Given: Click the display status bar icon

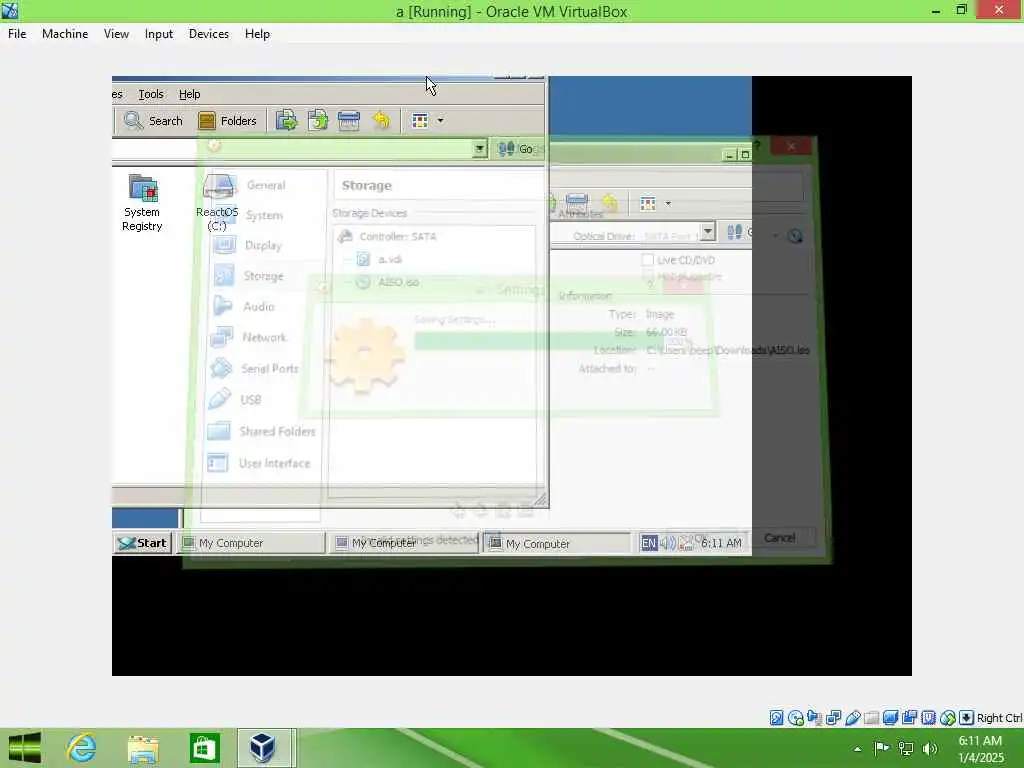Looking at the screenshot, I should 890,718.
